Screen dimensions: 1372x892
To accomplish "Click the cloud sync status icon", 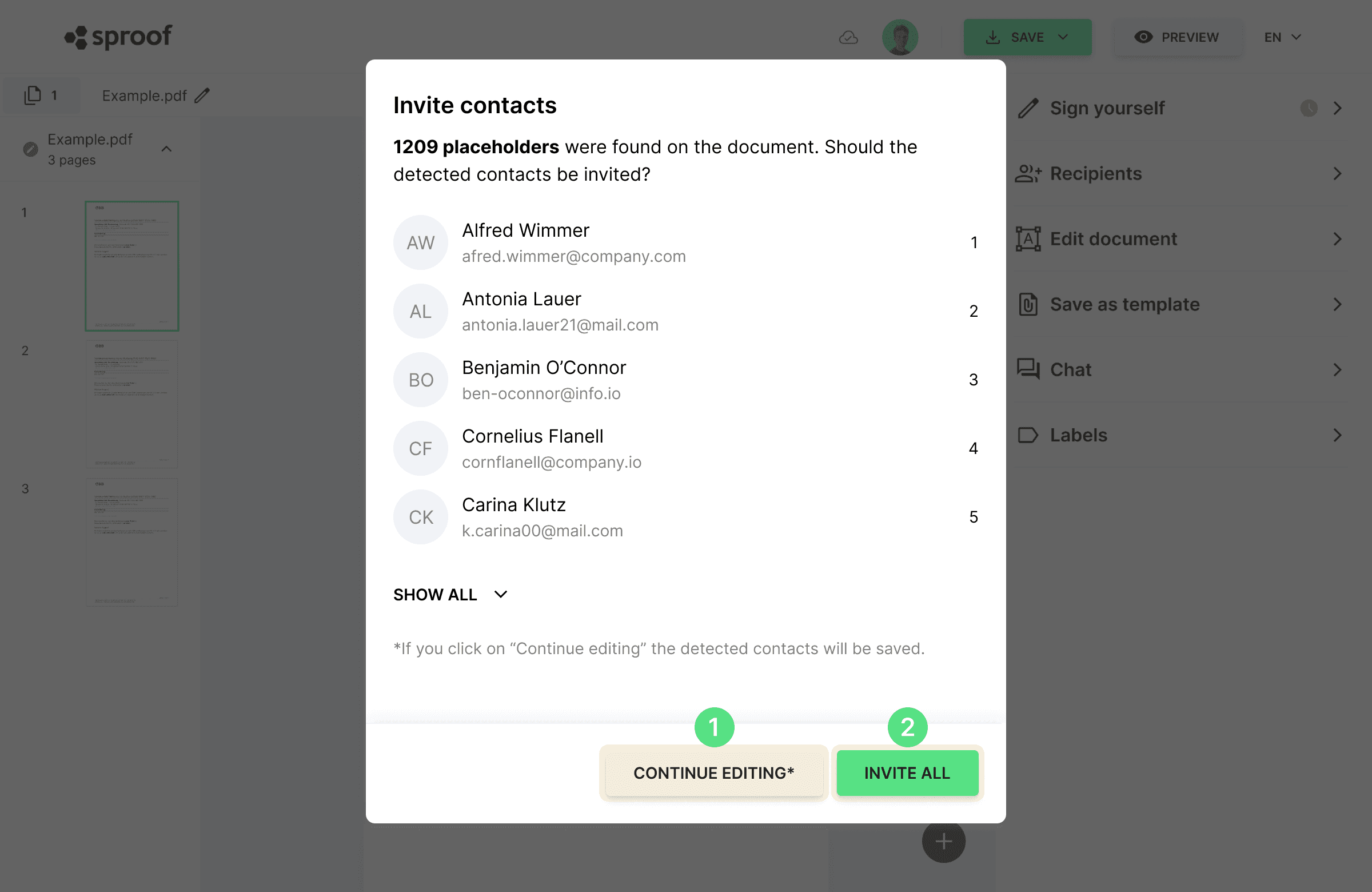I will pos(848,38).
